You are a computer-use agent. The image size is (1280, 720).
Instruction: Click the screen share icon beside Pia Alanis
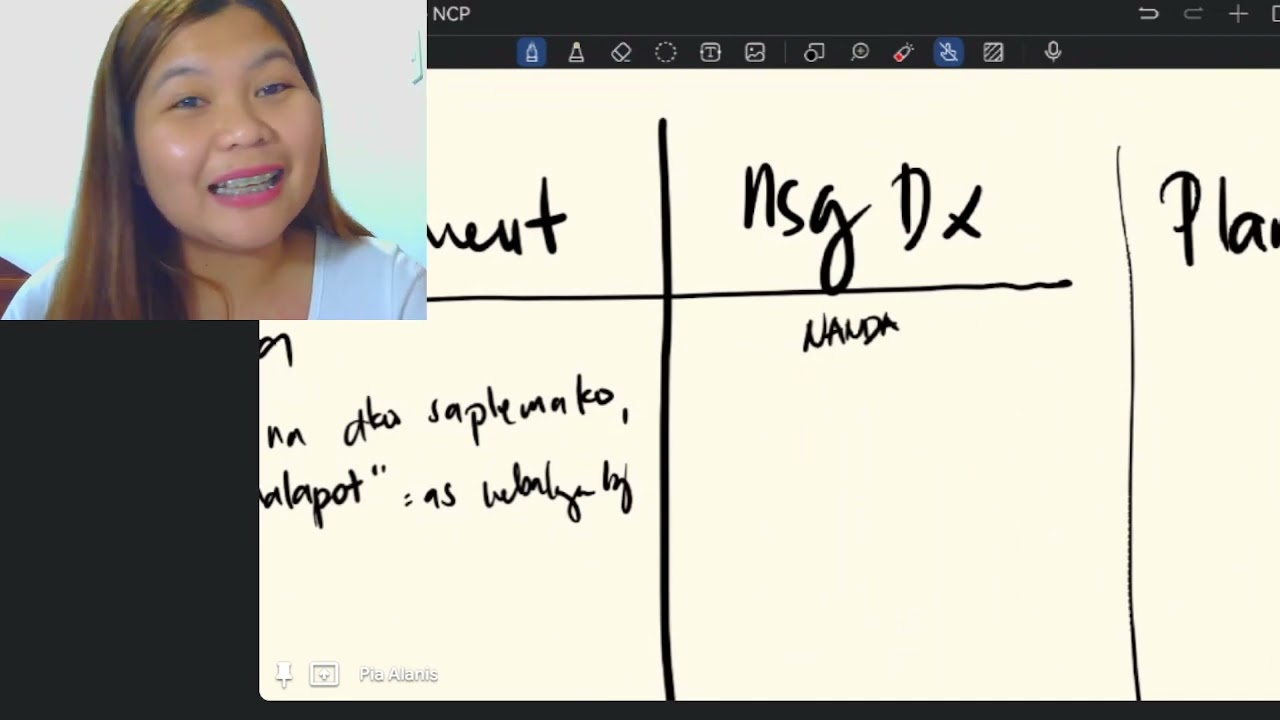pyautogui.click(x=324, y=675)
